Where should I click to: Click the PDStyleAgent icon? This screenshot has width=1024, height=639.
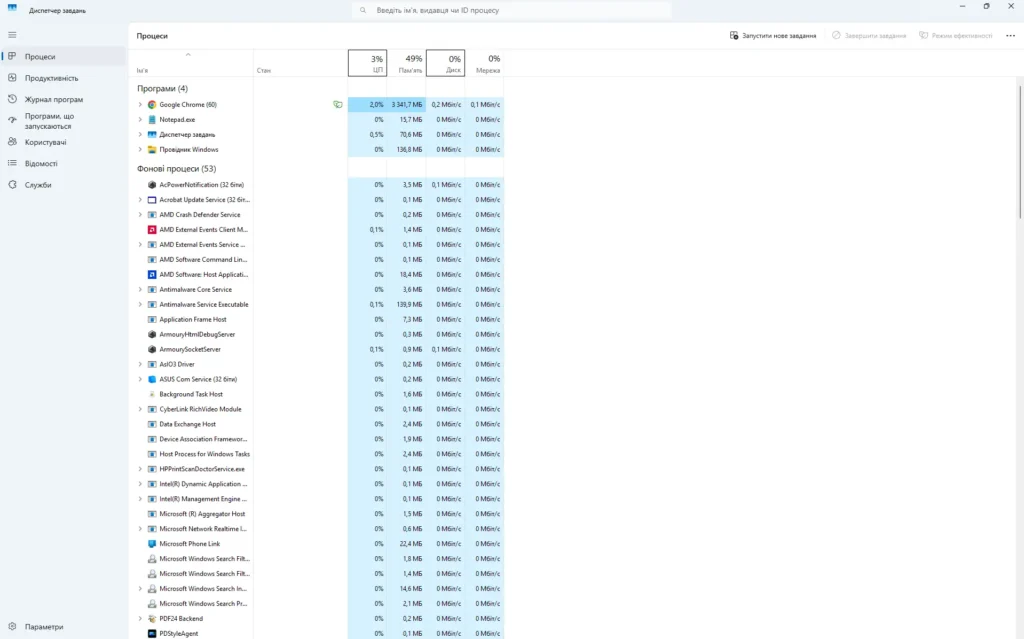(152, 634)
